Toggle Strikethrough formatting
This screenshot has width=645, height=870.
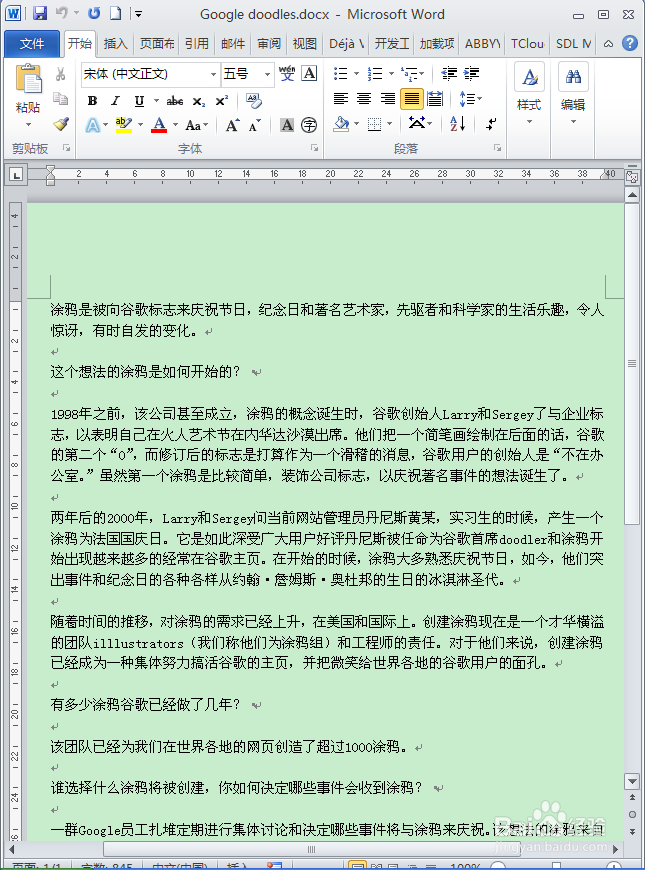point(174,100)
